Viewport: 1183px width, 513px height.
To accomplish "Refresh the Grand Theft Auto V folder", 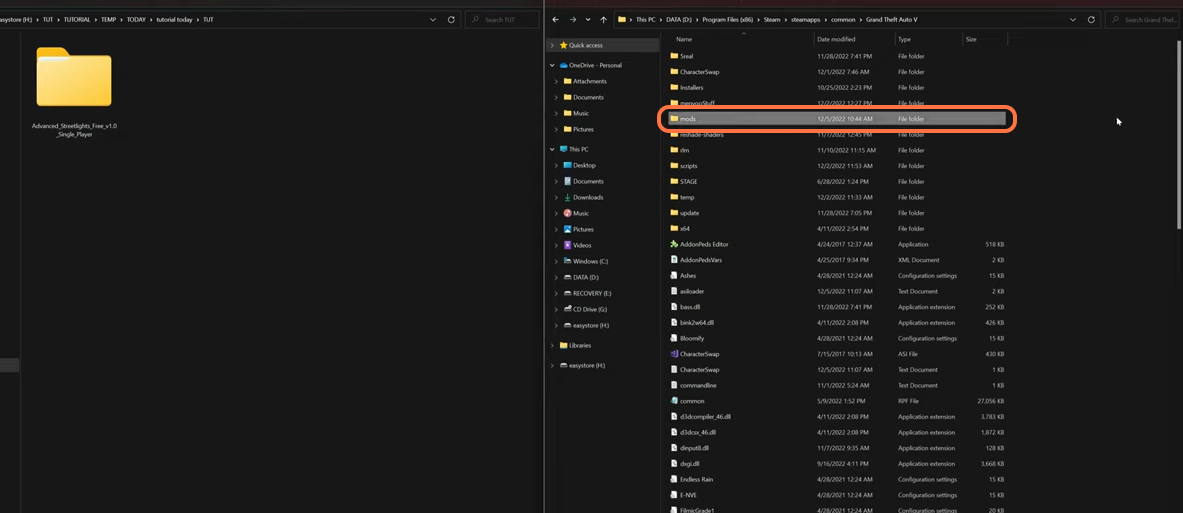I will (x=1091, y=19).
